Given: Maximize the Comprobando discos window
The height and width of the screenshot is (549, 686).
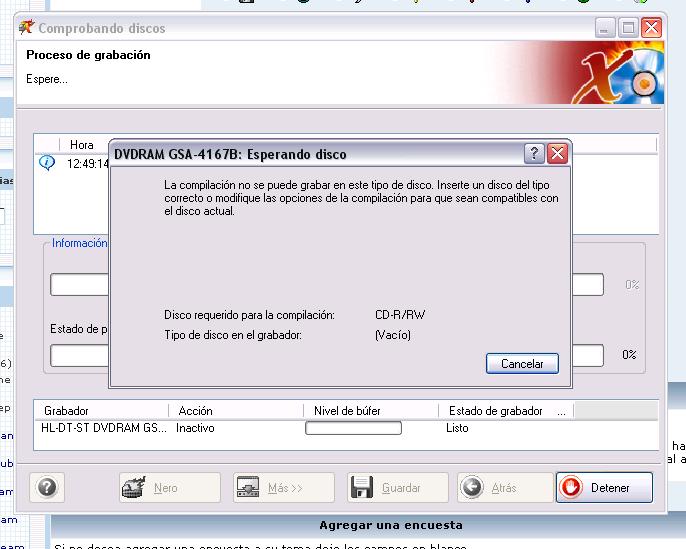Looking at the screenshot, I should pos(628,28).
